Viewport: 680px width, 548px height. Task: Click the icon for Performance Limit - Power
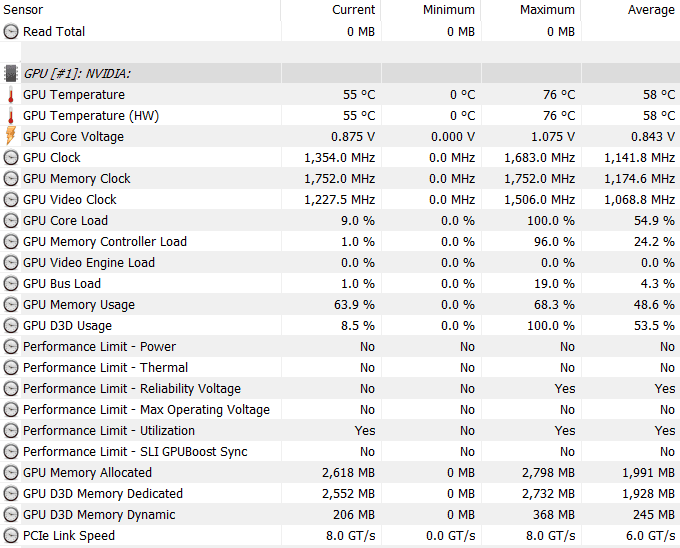point(11,346)
